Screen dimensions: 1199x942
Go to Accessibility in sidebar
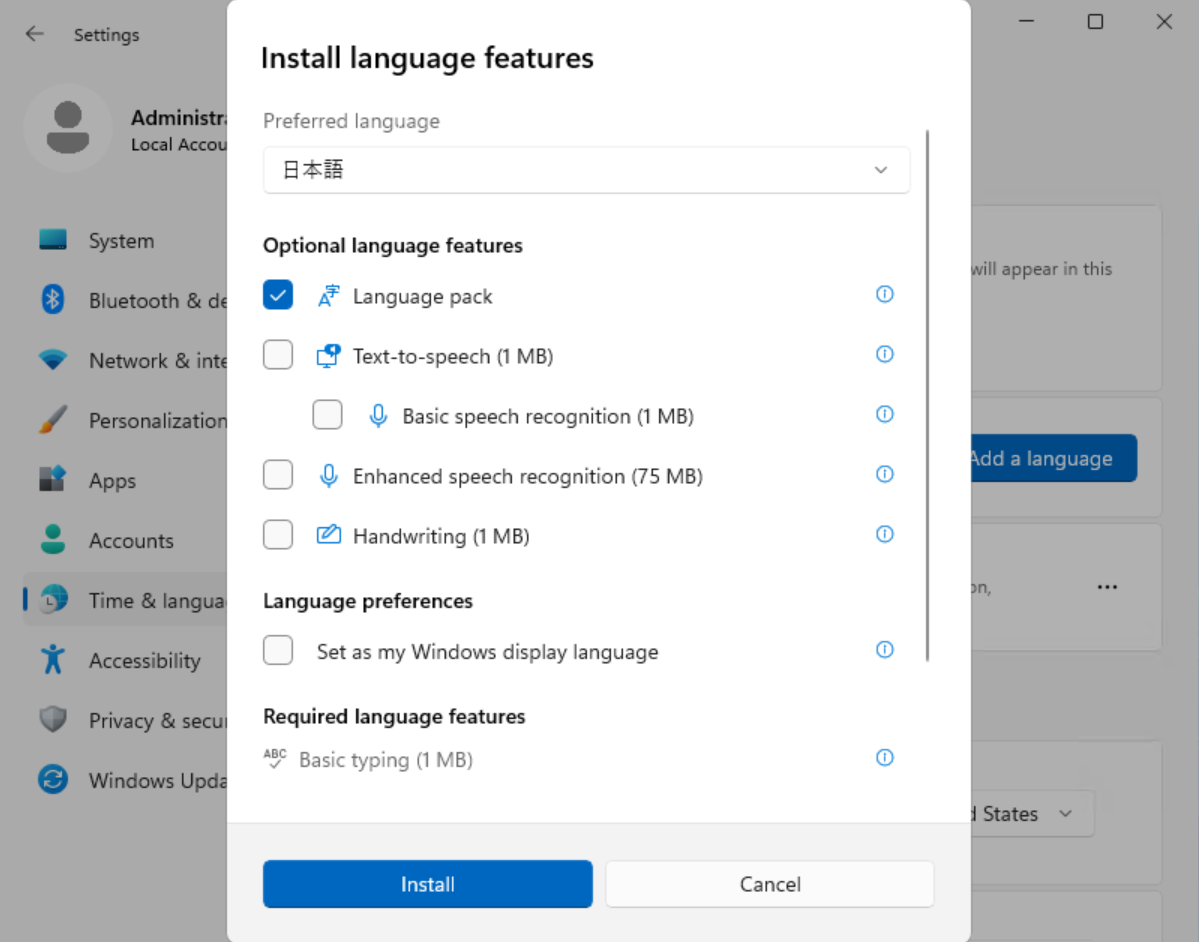tap(144, 661)
